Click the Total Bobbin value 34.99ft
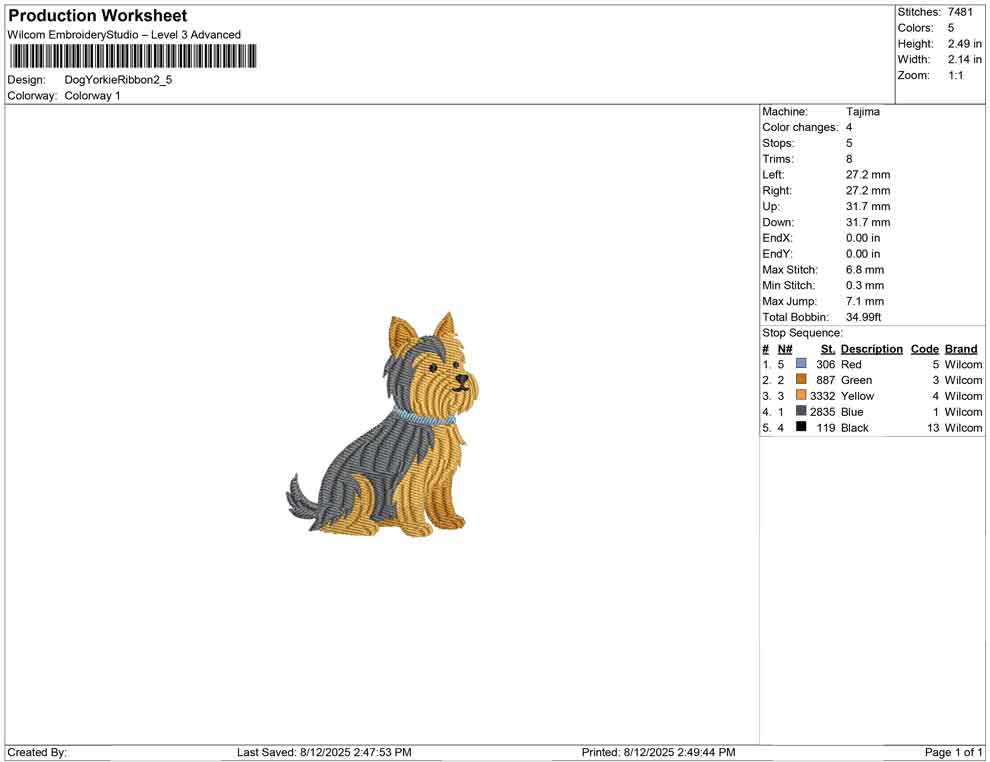 pyautogui.click(x=864, y=317)
